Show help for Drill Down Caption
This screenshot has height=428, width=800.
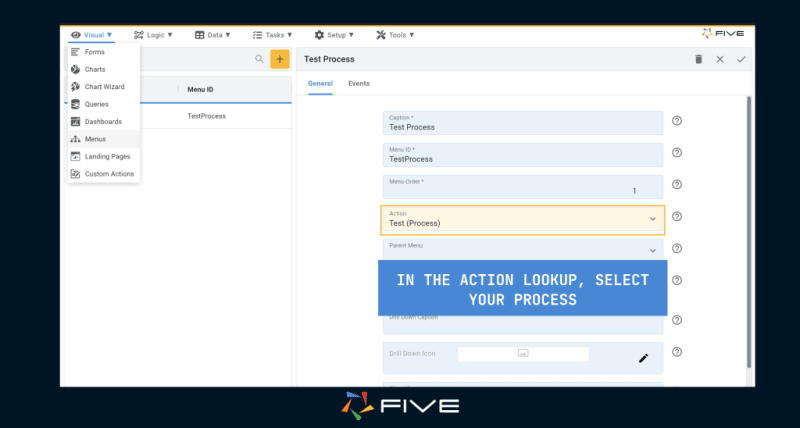pos(677,320)
